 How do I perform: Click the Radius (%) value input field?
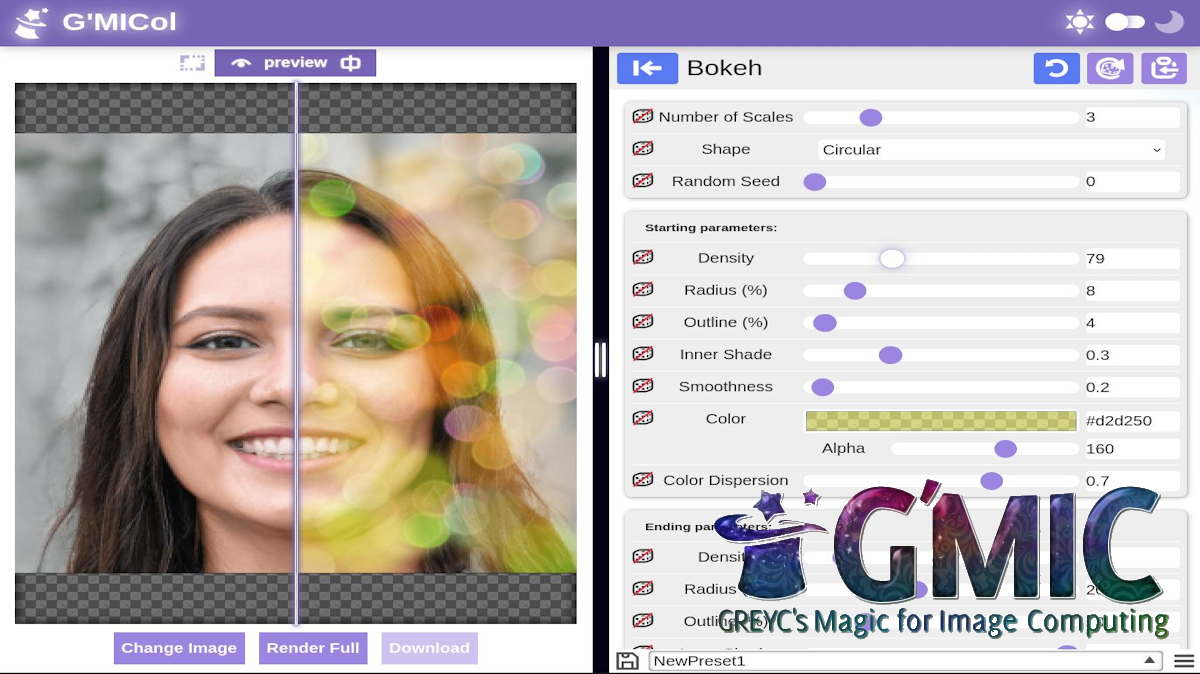coord(1130,291)
